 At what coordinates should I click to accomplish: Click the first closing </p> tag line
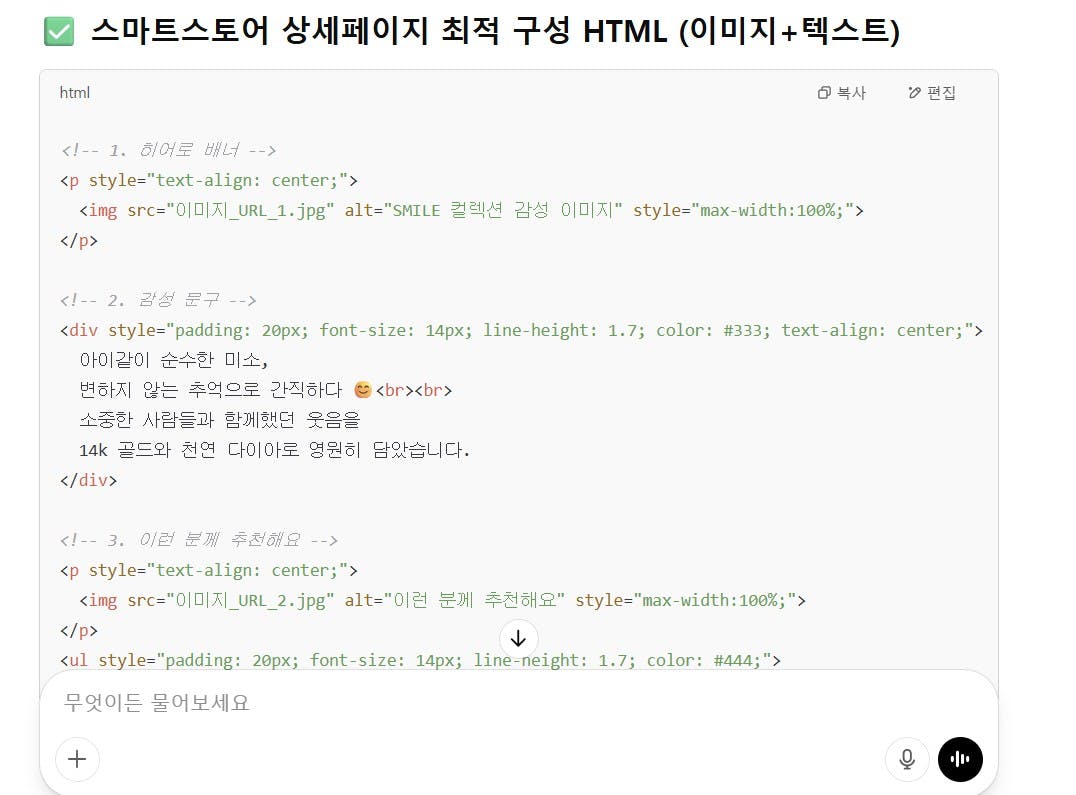(78, 241)
